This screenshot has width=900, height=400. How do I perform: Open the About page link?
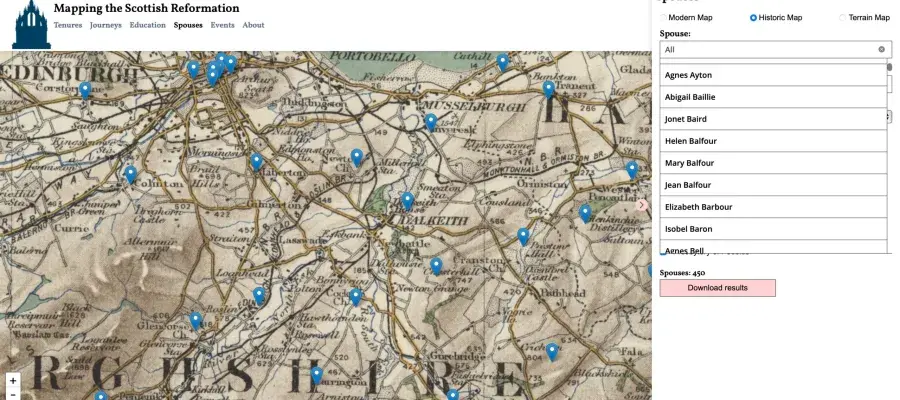pyautogui.click(x=253, y=25)
